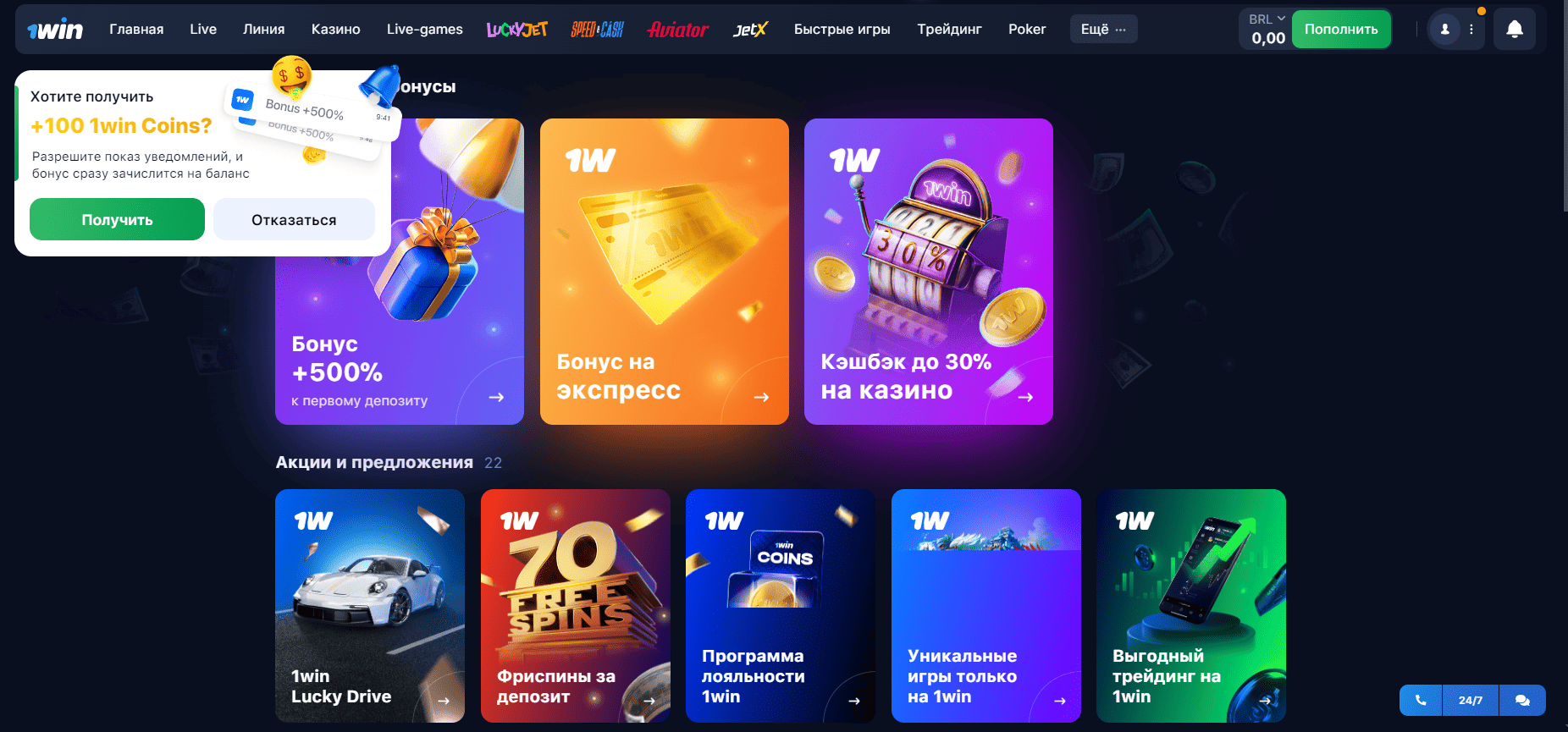Click the Пополнить deposit button
This screenshot has width=1568, height=732.
1341,29
